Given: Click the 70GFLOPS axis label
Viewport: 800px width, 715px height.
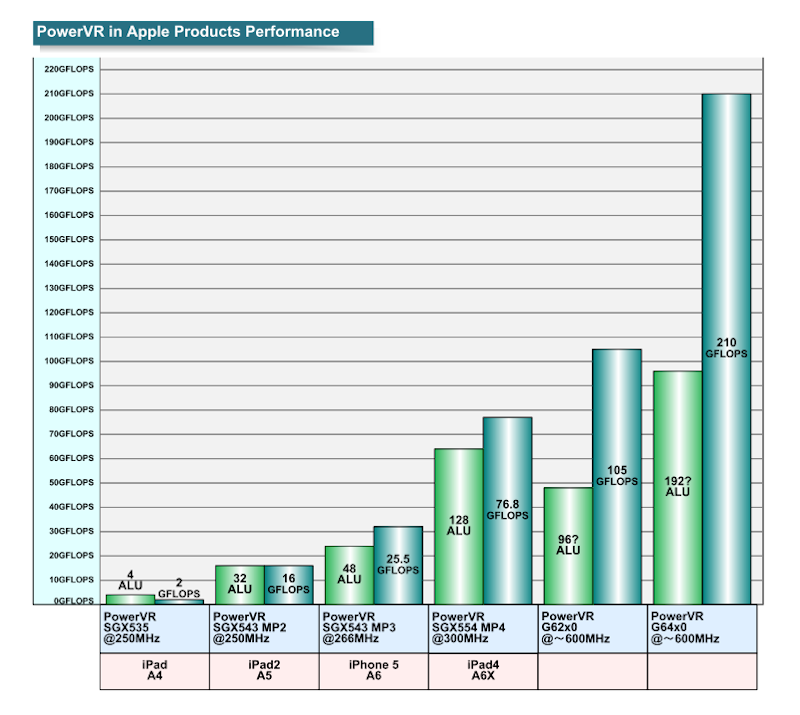Looking at the screenshot, I should (71, 434).
